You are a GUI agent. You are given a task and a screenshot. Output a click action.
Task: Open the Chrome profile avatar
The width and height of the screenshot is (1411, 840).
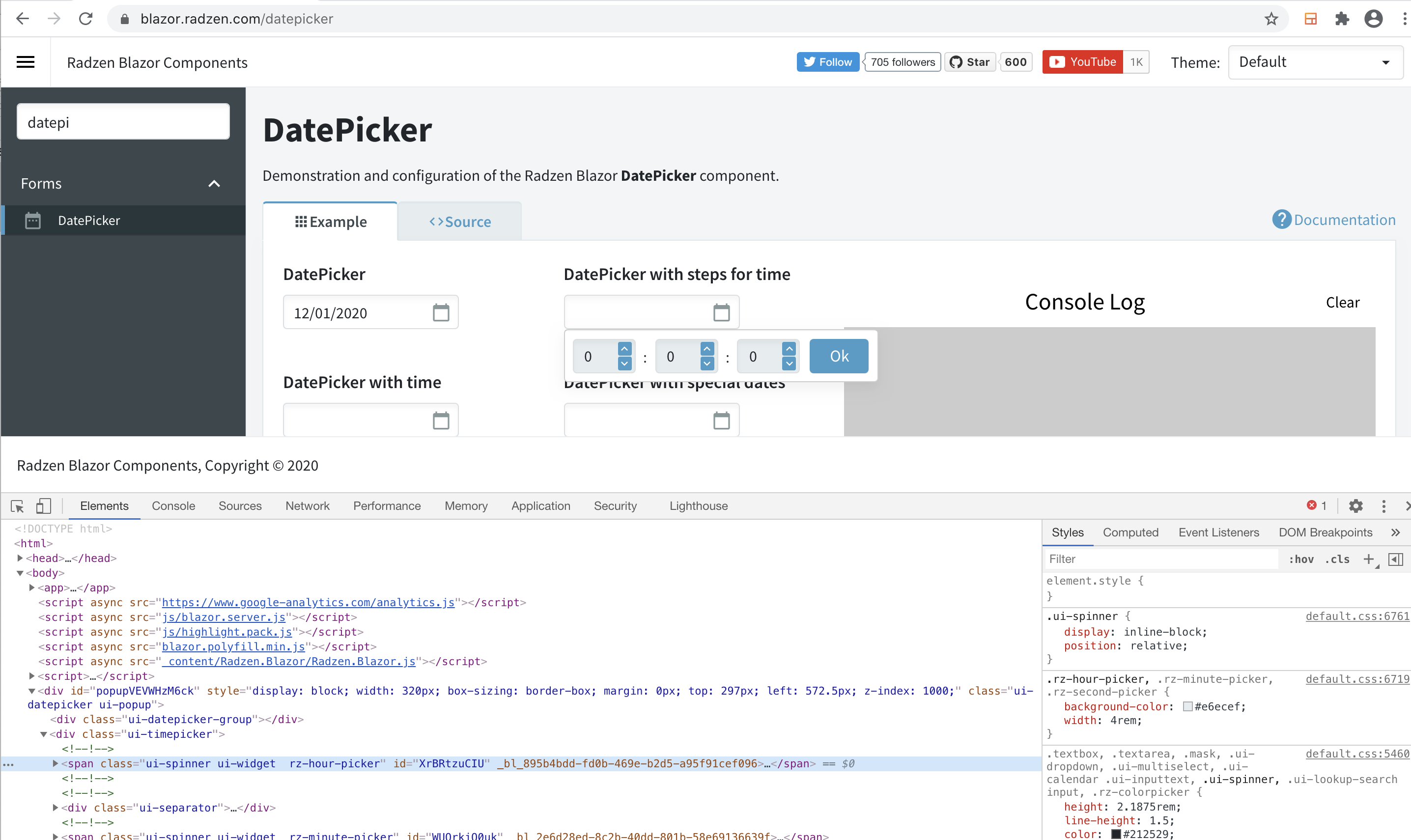coord(1374,19)
